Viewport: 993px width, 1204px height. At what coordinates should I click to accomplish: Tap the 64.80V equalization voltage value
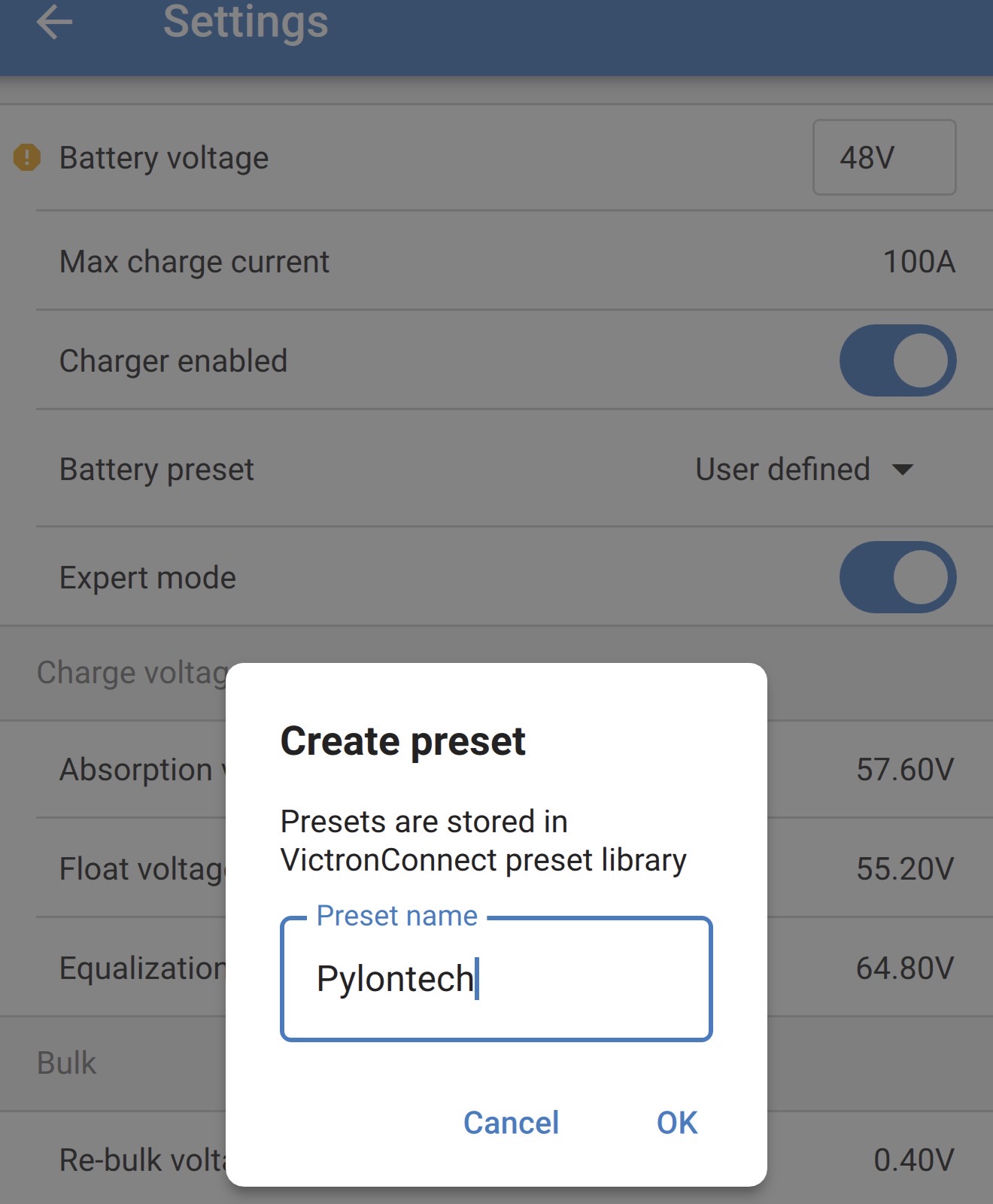coord(904,968)
